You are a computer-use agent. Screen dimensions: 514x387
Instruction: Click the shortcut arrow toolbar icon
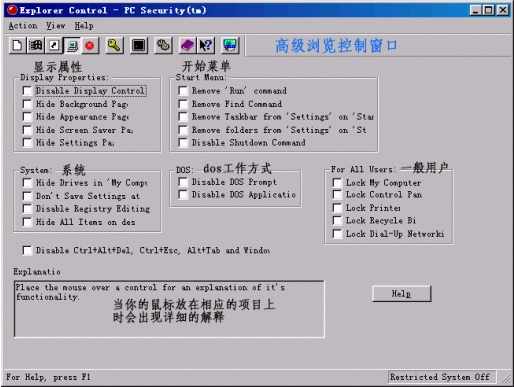pyautogui.click(x=53, y=45)
